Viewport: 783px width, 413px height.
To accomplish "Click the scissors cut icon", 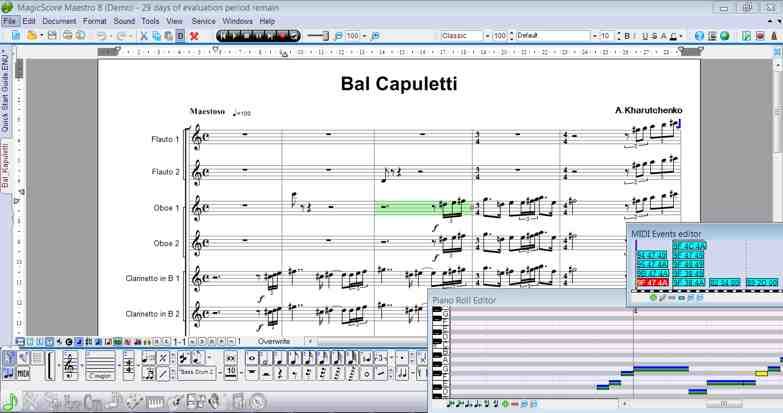I will coord(144,36).
